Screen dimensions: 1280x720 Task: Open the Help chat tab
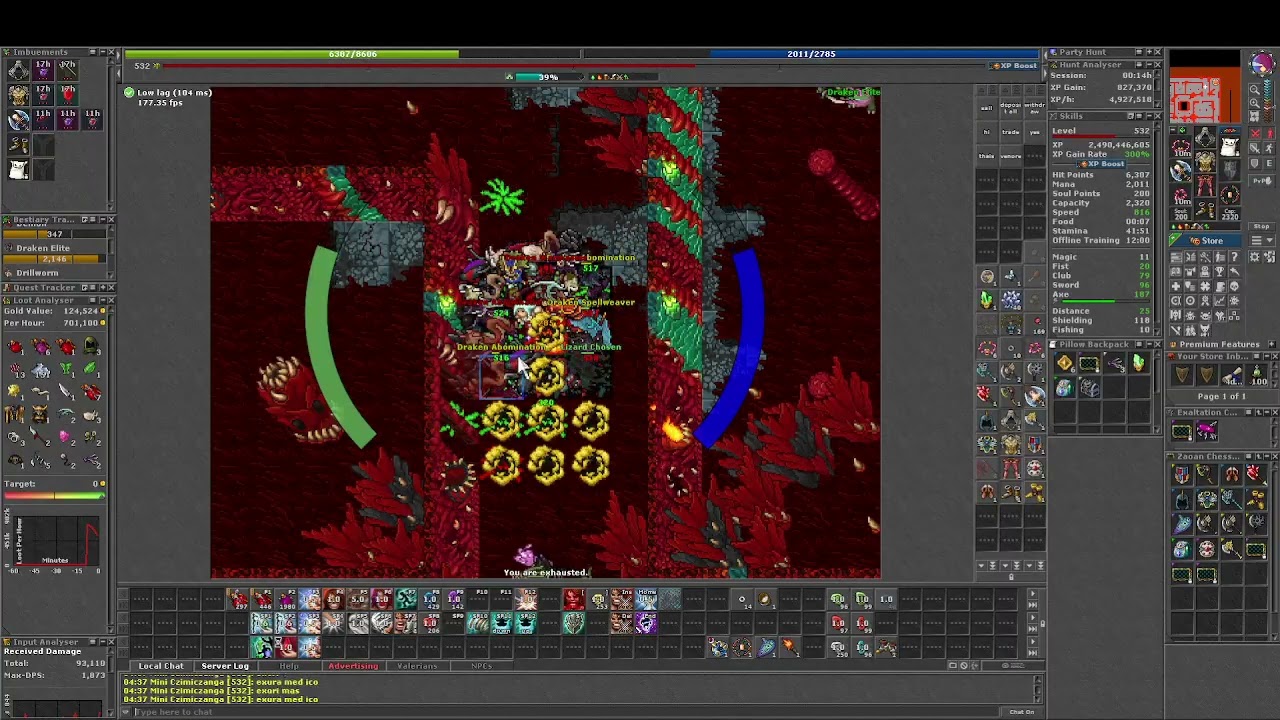289,666
